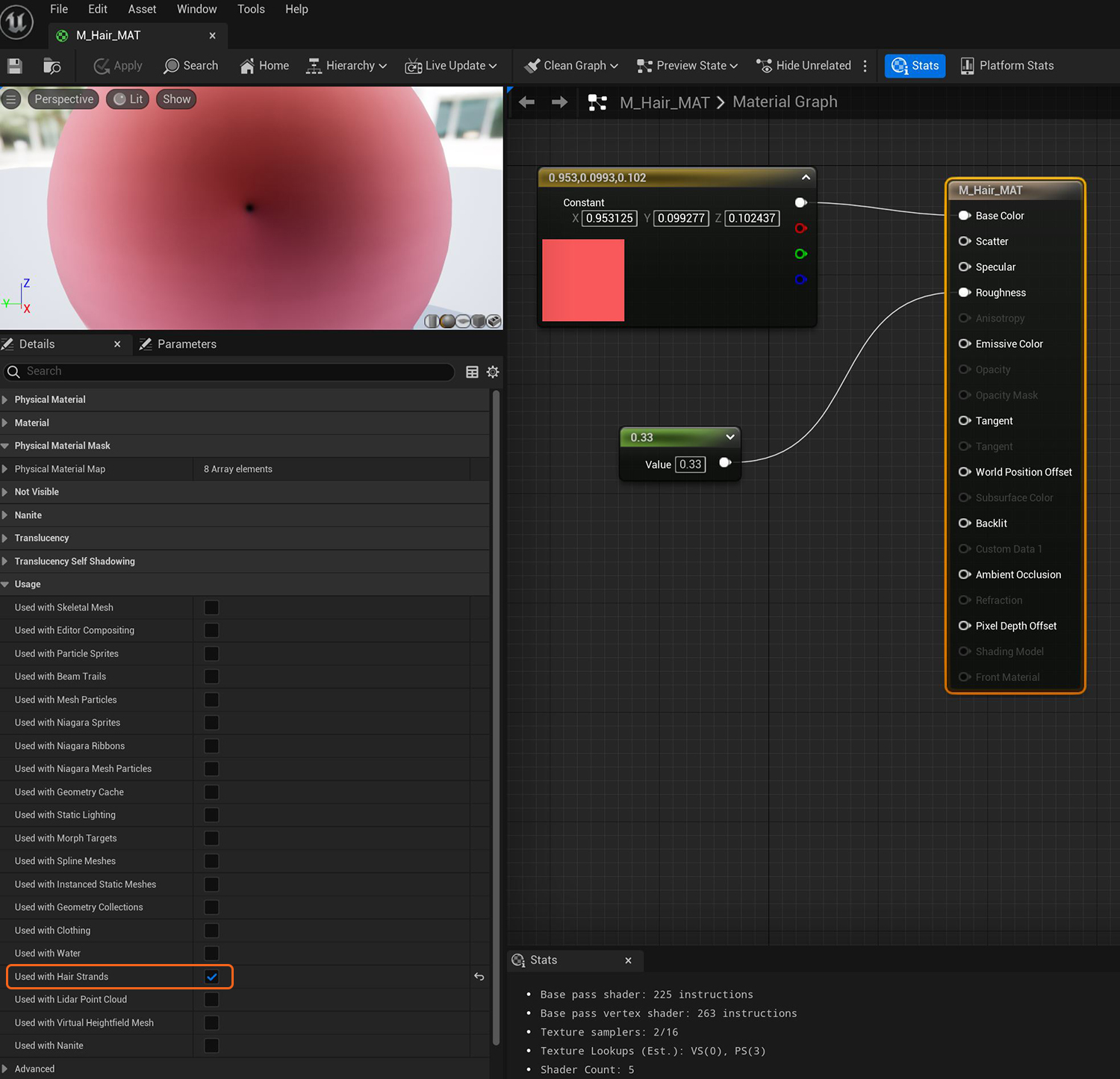Close the Stats panel tab
Image resolution: width=1120 pixels, height=1079 pixels.
[x=628, y=961]
